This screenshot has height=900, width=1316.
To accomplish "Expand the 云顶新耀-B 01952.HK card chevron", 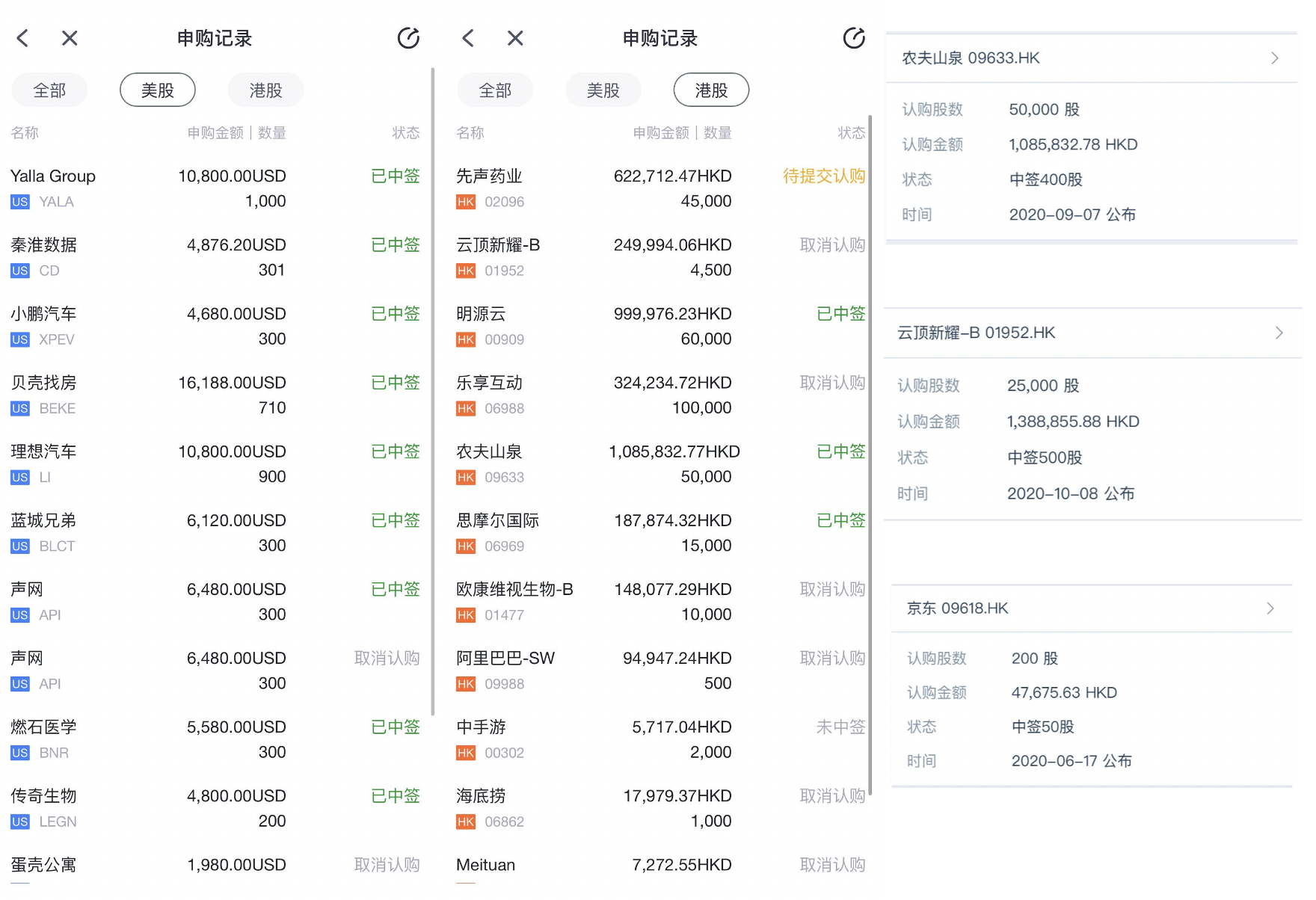I will [1279, 333].
